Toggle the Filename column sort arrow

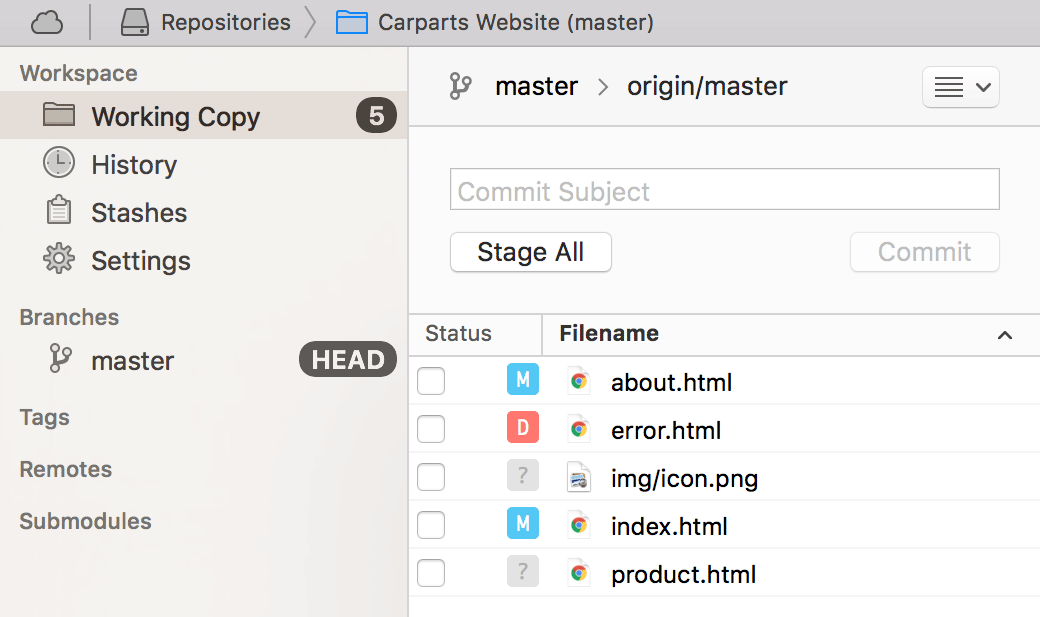point(1005,335)
